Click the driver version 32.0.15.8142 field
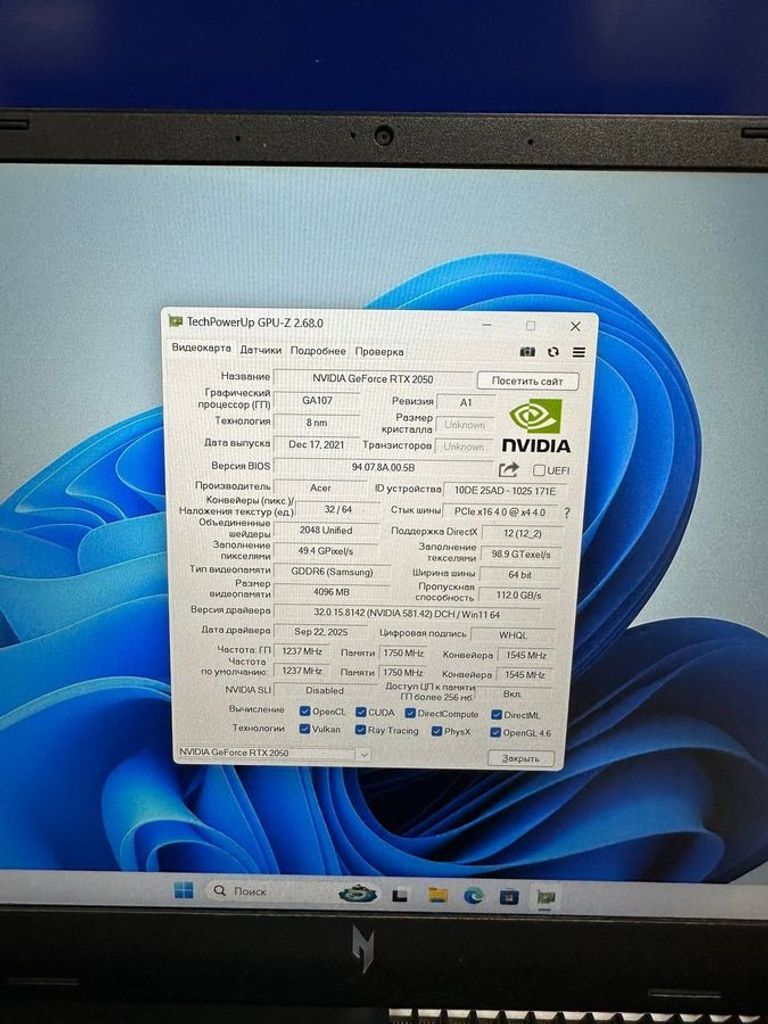The height and width of the screenshot is (1024, 768). pyautogui.click(x=407, y=614)
